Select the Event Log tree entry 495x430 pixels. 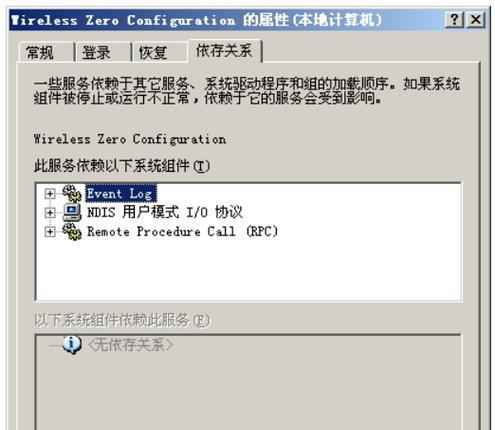pos(121,194)
